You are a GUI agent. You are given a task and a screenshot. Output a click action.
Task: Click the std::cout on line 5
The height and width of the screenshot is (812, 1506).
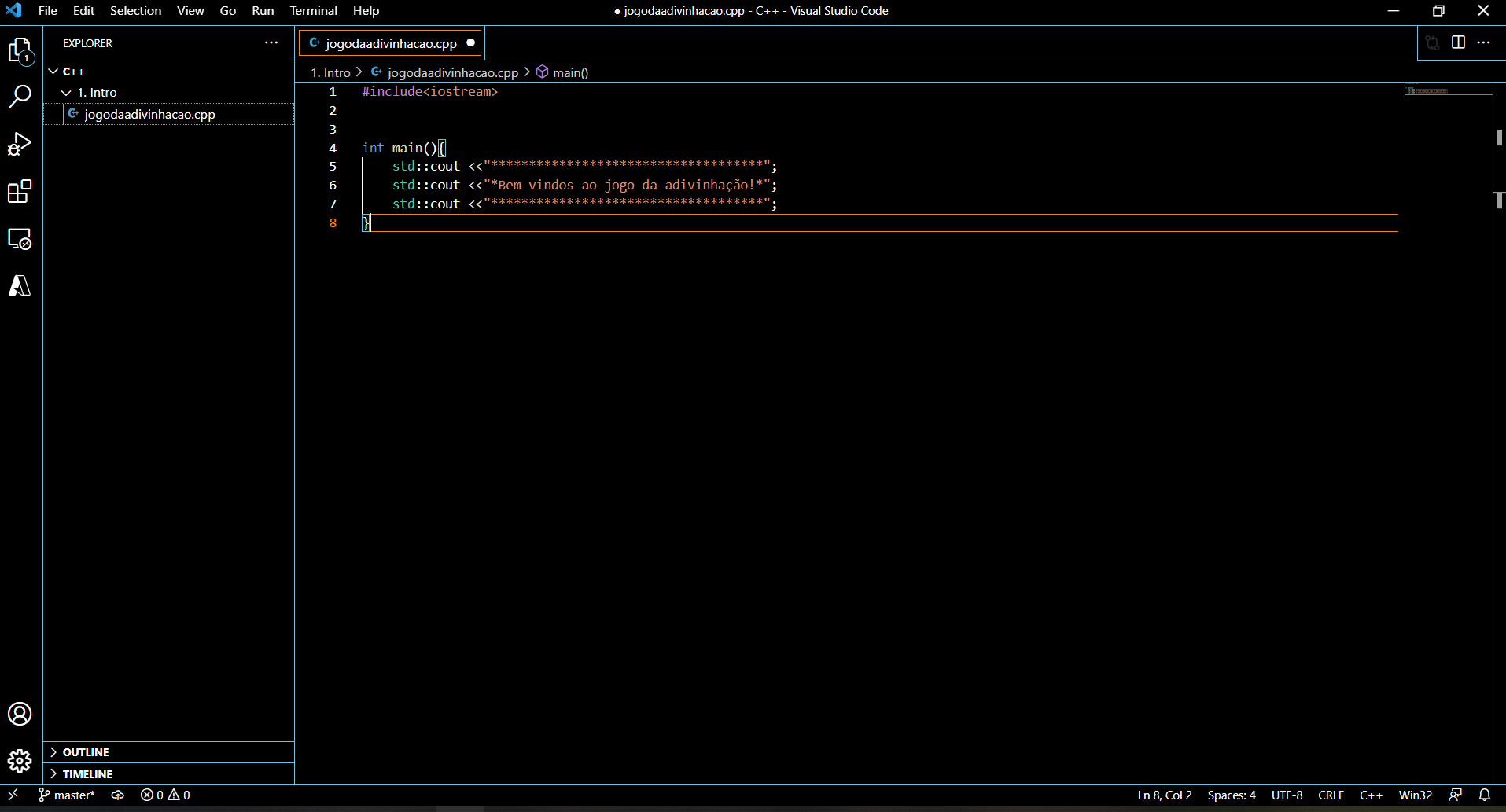(x=426, y=166)
